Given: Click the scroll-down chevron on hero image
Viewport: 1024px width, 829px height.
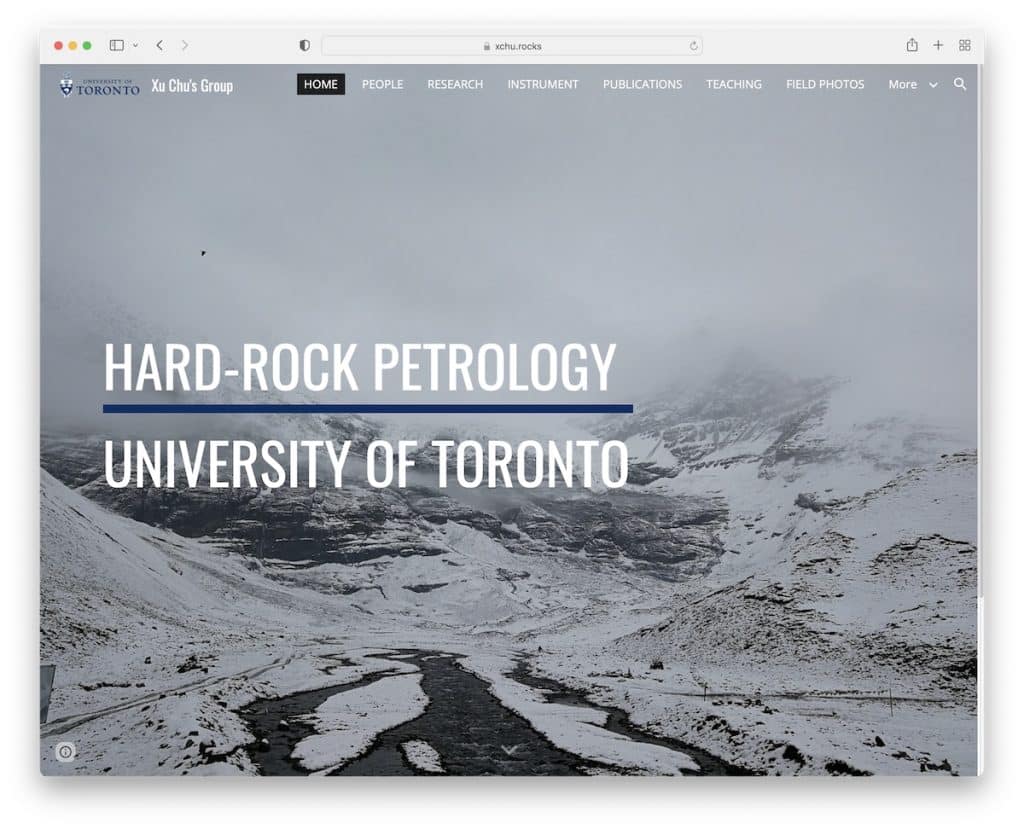Looking at the screenshot, I should tap(510, 750).
